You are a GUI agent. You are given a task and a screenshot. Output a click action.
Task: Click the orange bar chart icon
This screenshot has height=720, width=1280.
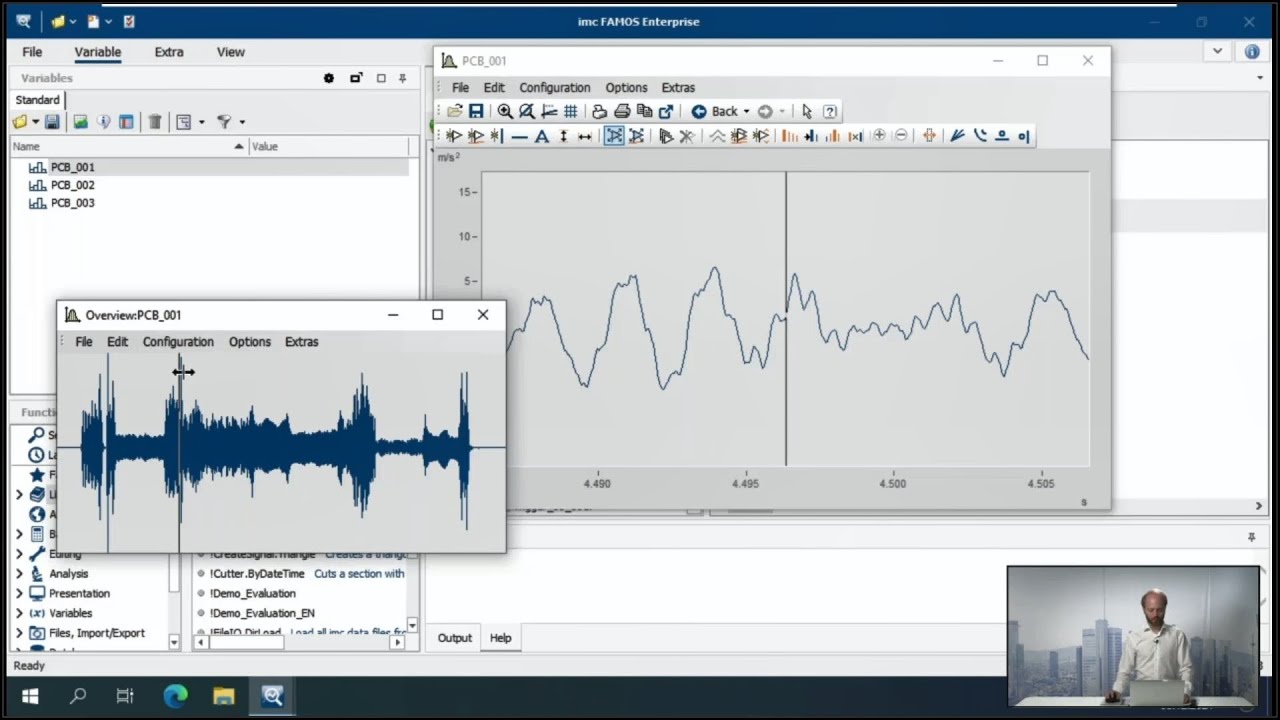pyautogui.click(x=789, y=136)
